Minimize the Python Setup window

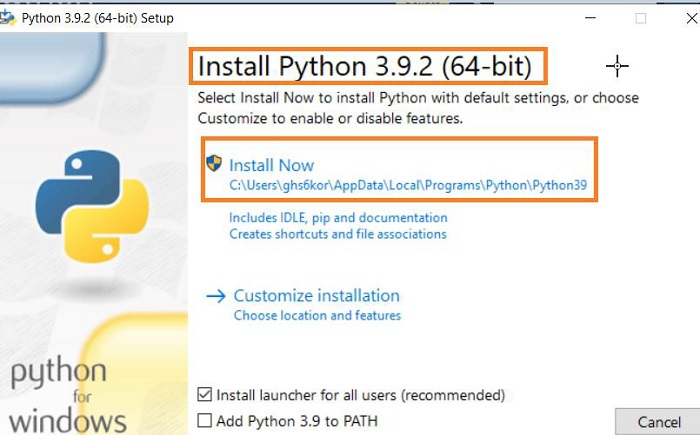(x=590, y=18)
